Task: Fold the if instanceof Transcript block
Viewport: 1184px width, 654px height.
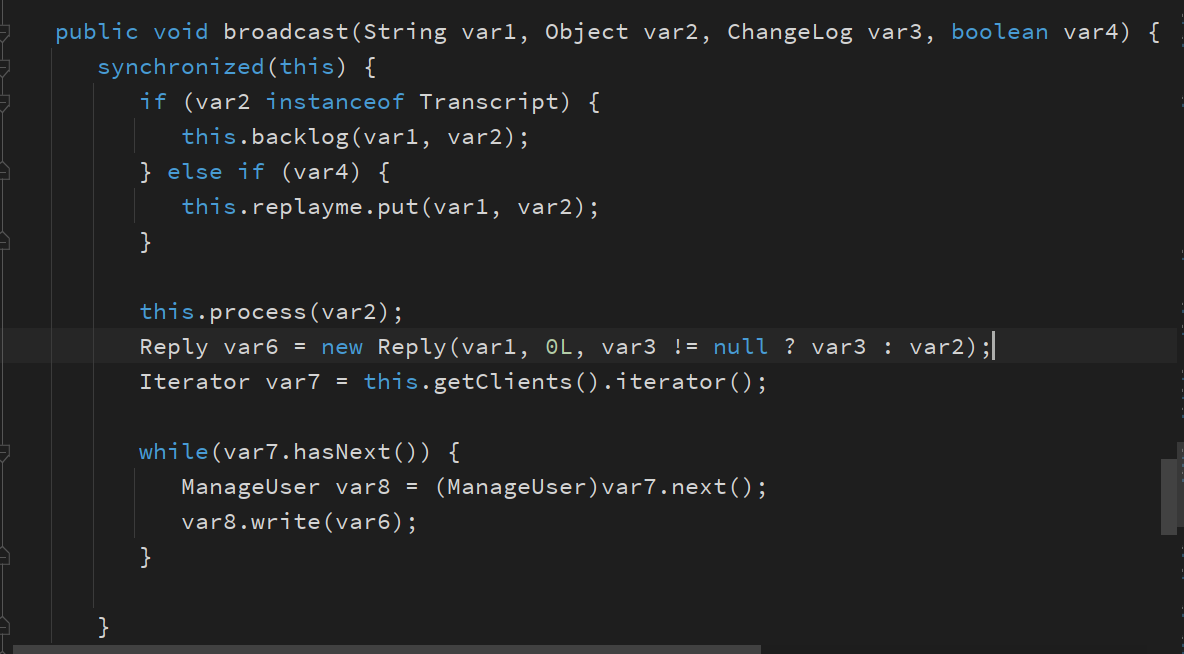Action: (x=4, y=102)
